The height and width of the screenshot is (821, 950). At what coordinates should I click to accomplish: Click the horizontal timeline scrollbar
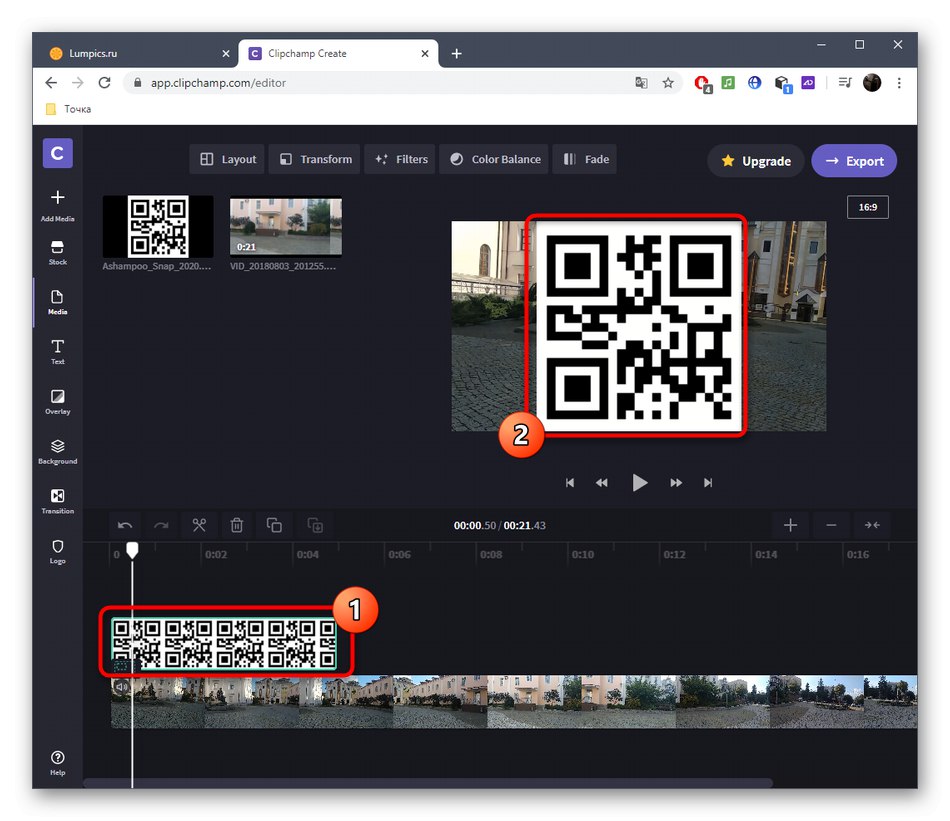tap(428, 783)
